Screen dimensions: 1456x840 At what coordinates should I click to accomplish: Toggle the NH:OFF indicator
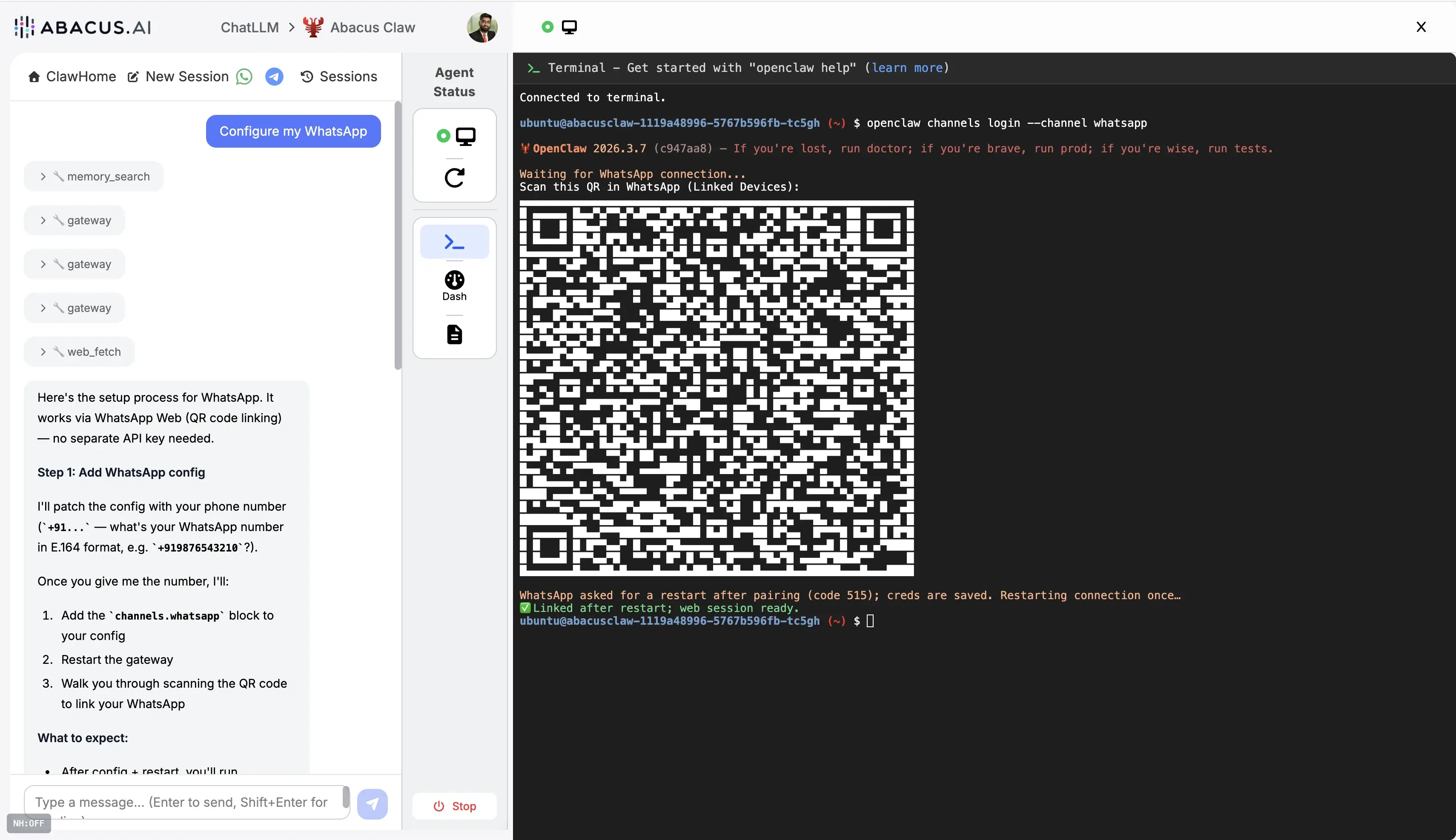click(28, 823)
